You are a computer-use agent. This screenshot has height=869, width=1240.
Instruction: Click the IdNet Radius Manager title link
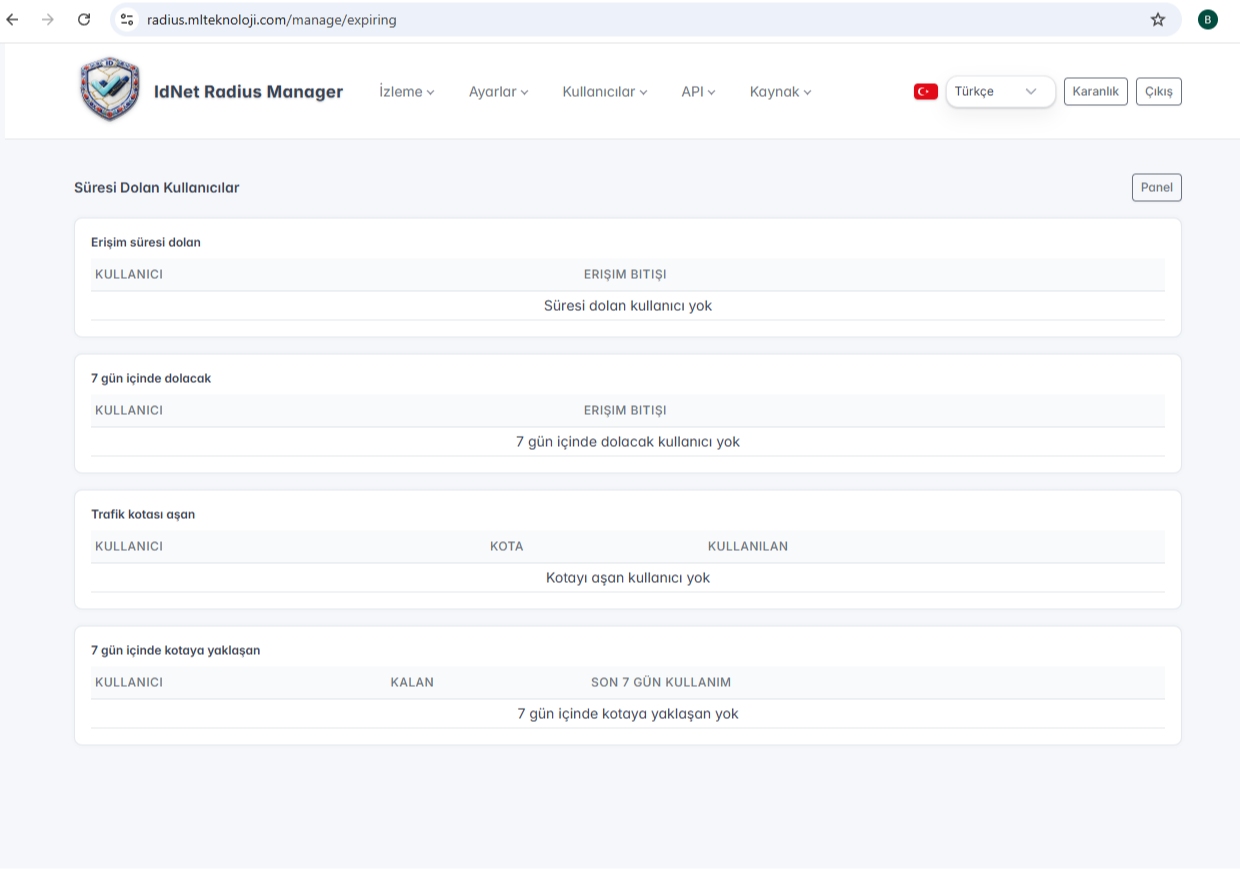(248, 92)
